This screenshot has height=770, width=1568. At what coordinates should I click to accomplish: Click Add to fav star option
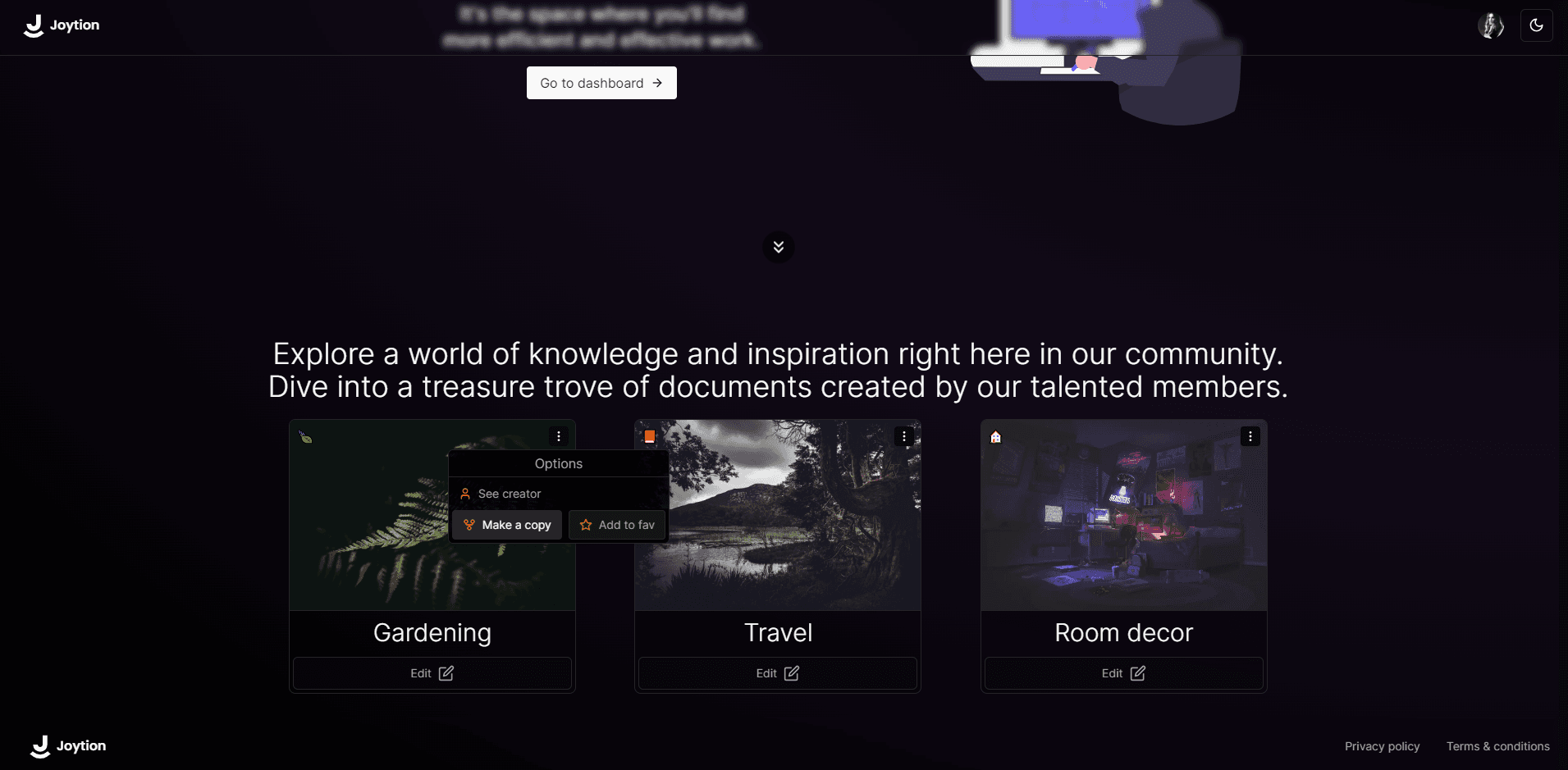click(617, 525)
